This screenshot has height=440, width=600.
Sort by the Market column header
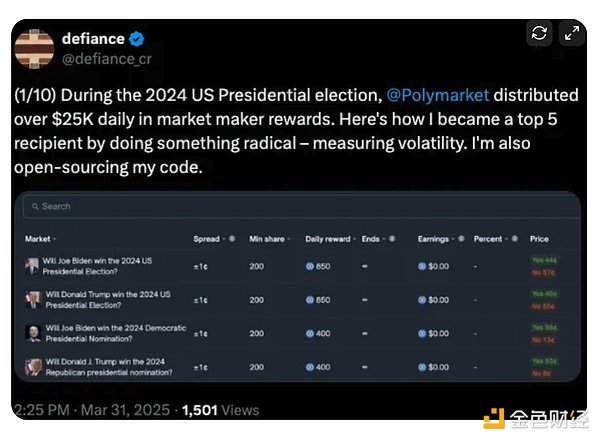point(39,239)
